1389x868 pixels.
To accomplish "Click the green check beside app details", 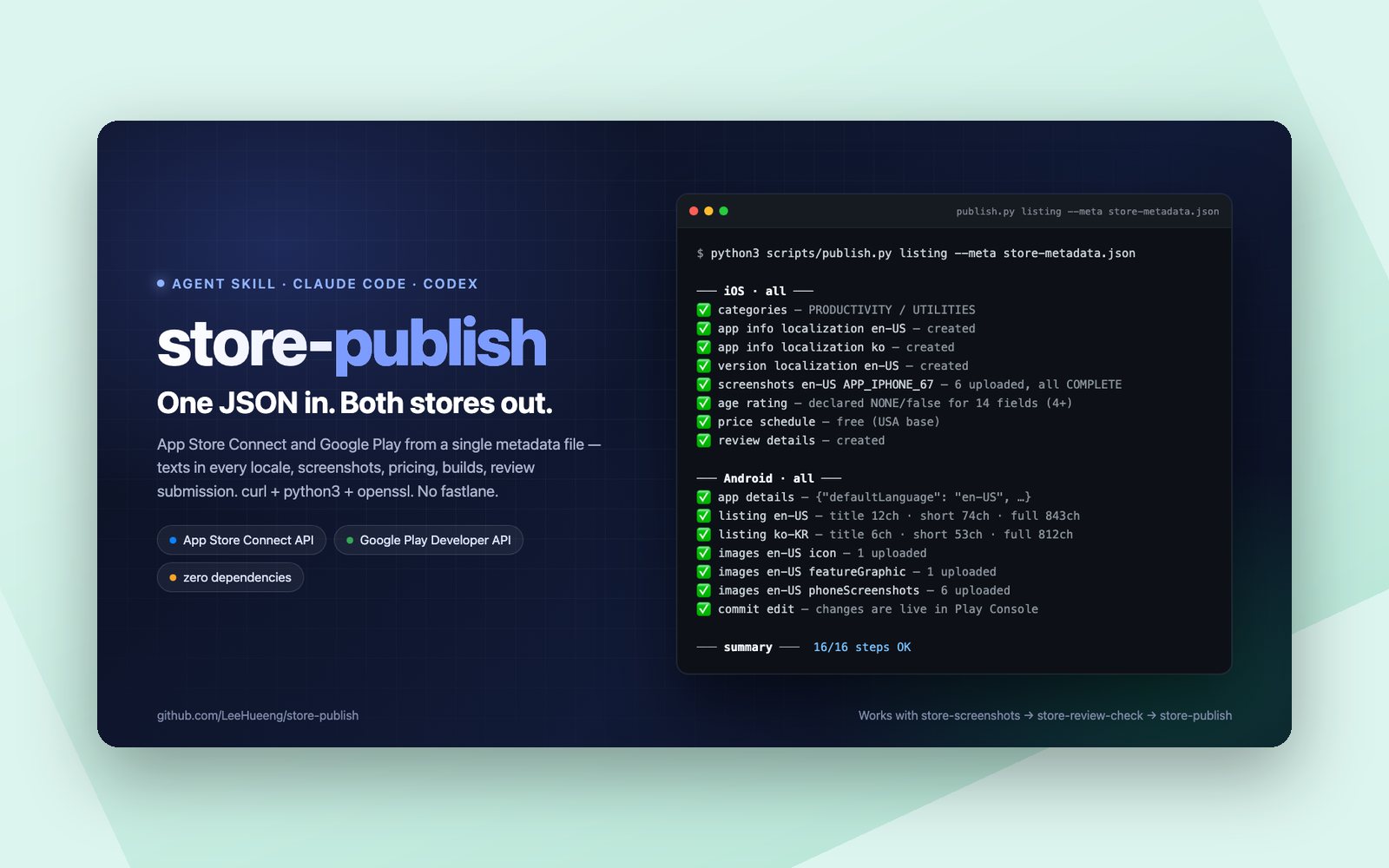I will tap(703, 497).
